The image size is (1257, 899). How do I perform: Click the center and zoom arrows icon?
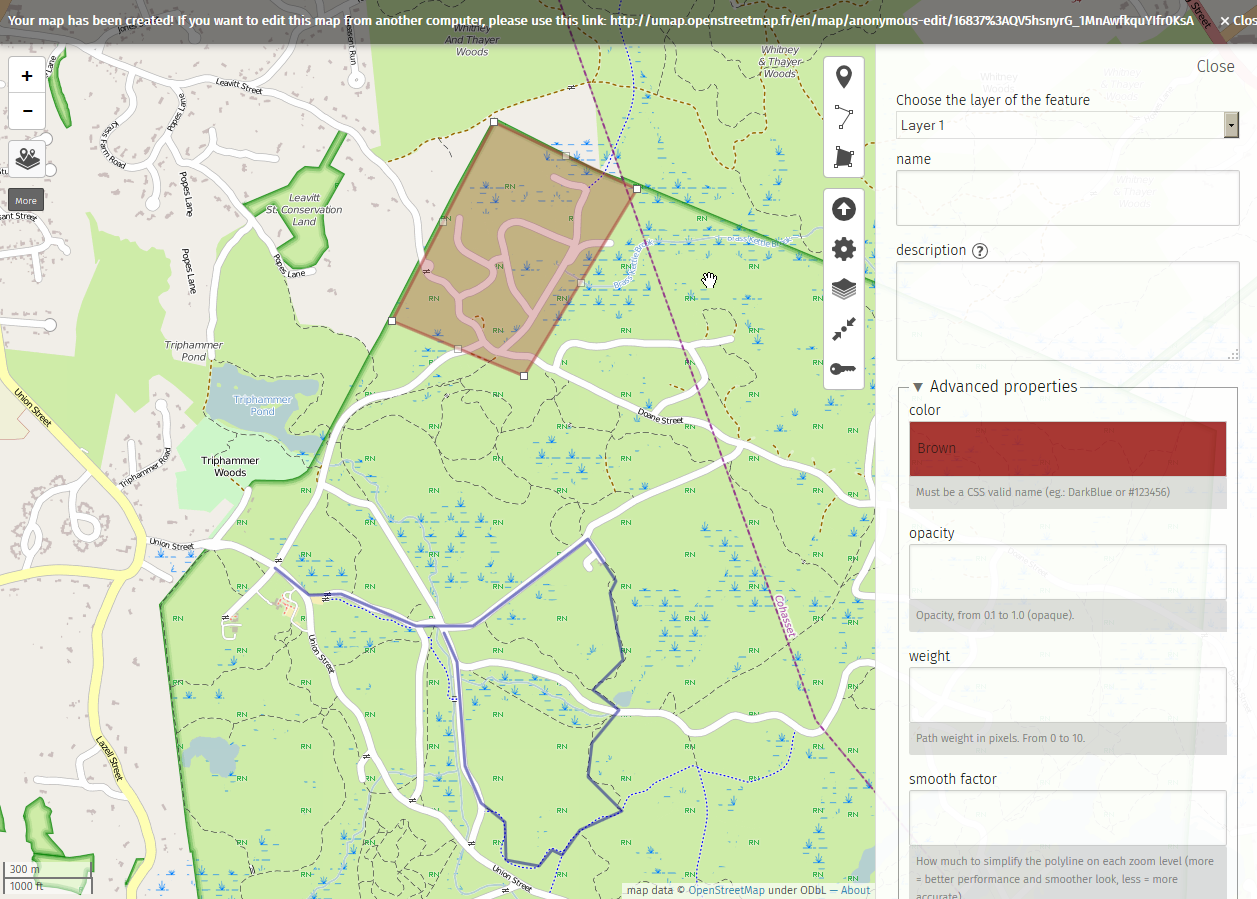(x=844, y=329)
